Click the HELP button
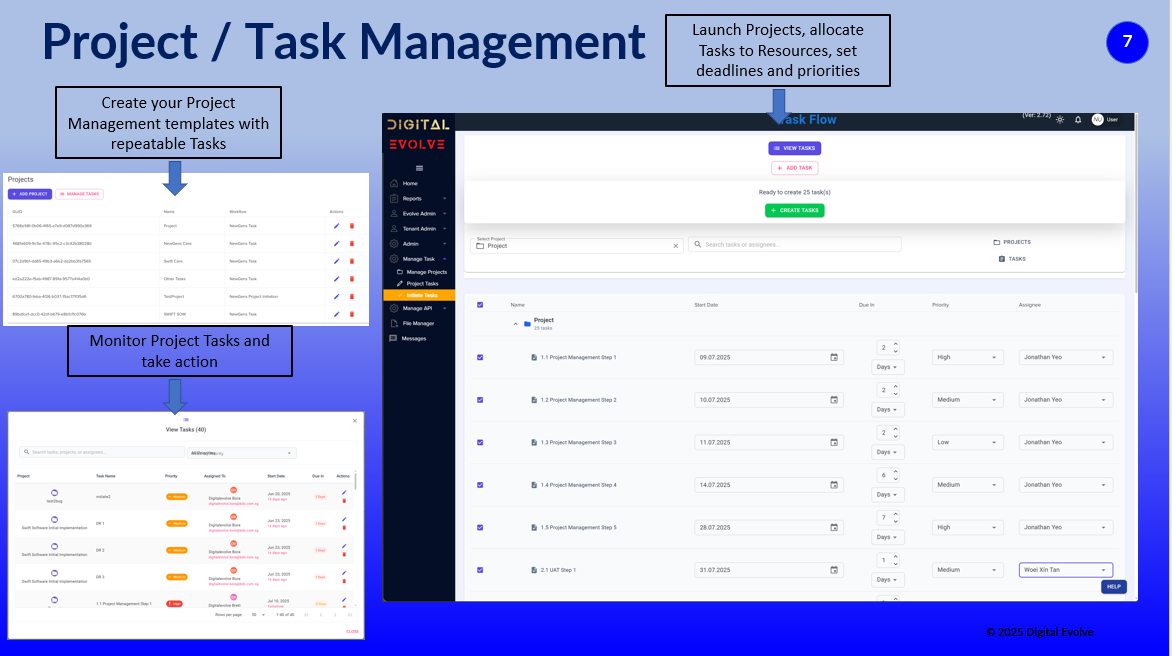Screen dimensions: 1172x656 (1114, 587)
